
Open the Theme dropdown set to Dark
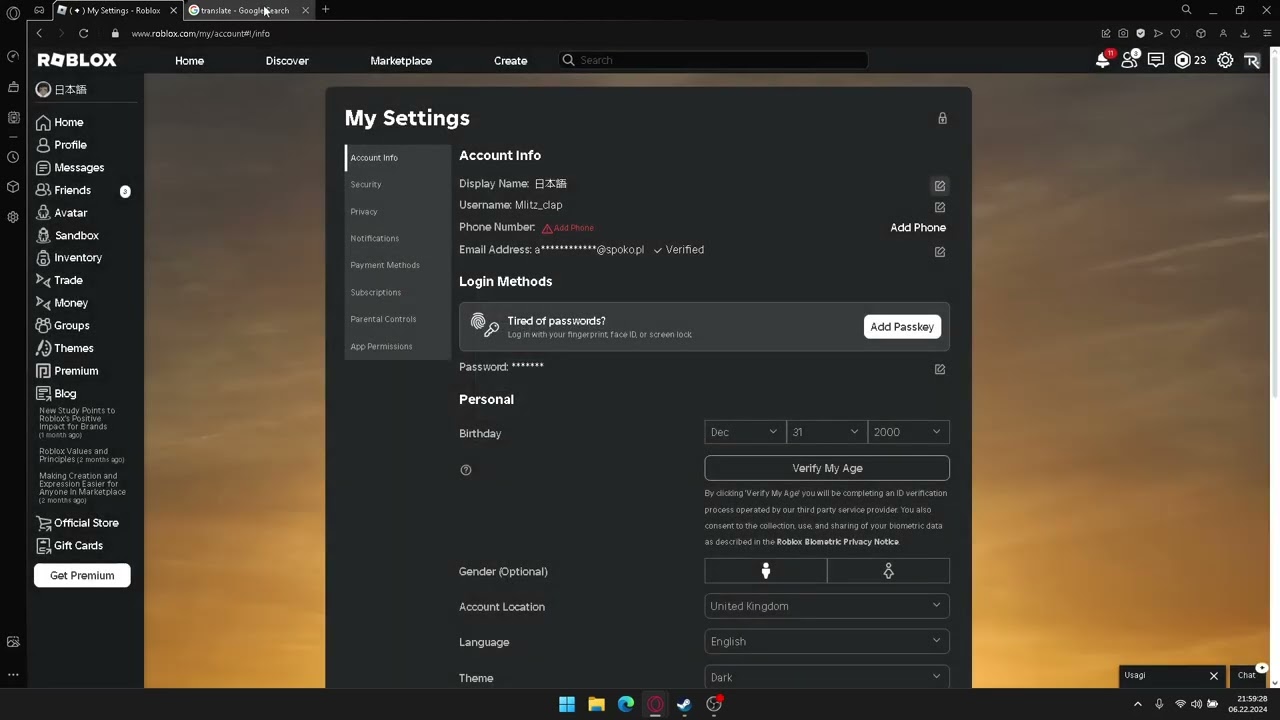click(x=827, y=678)
